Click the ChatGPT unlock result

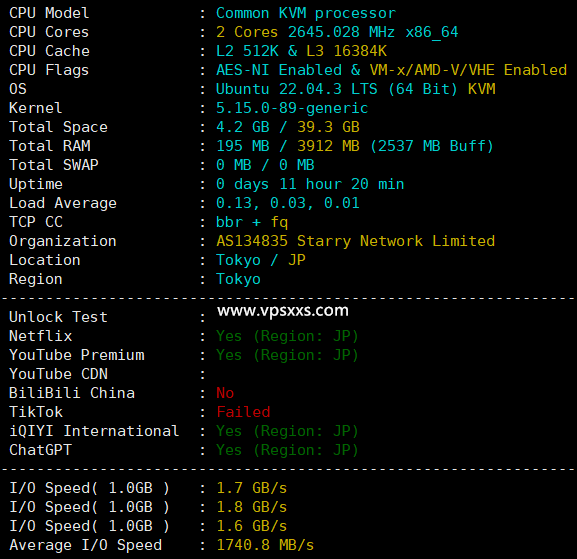287,450
